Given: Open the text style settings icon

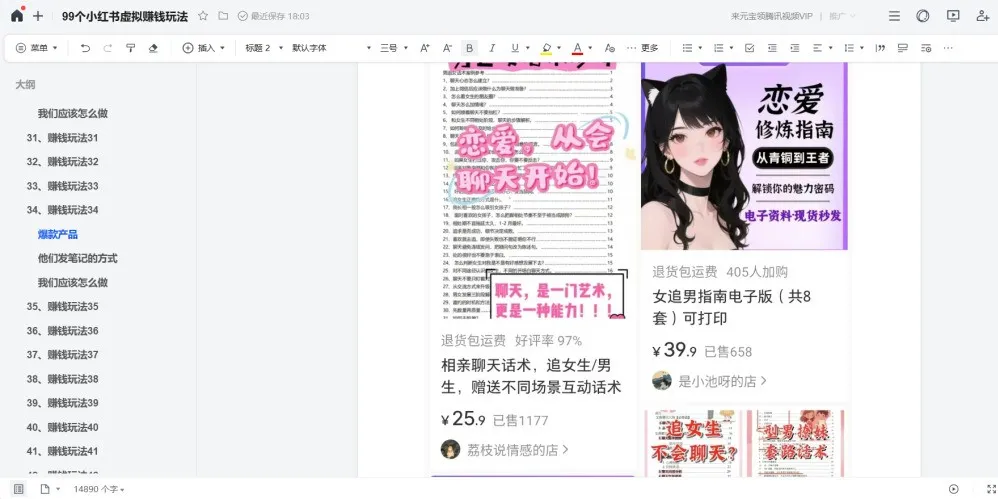Looking at the screenshot, I should click(610, 48).
